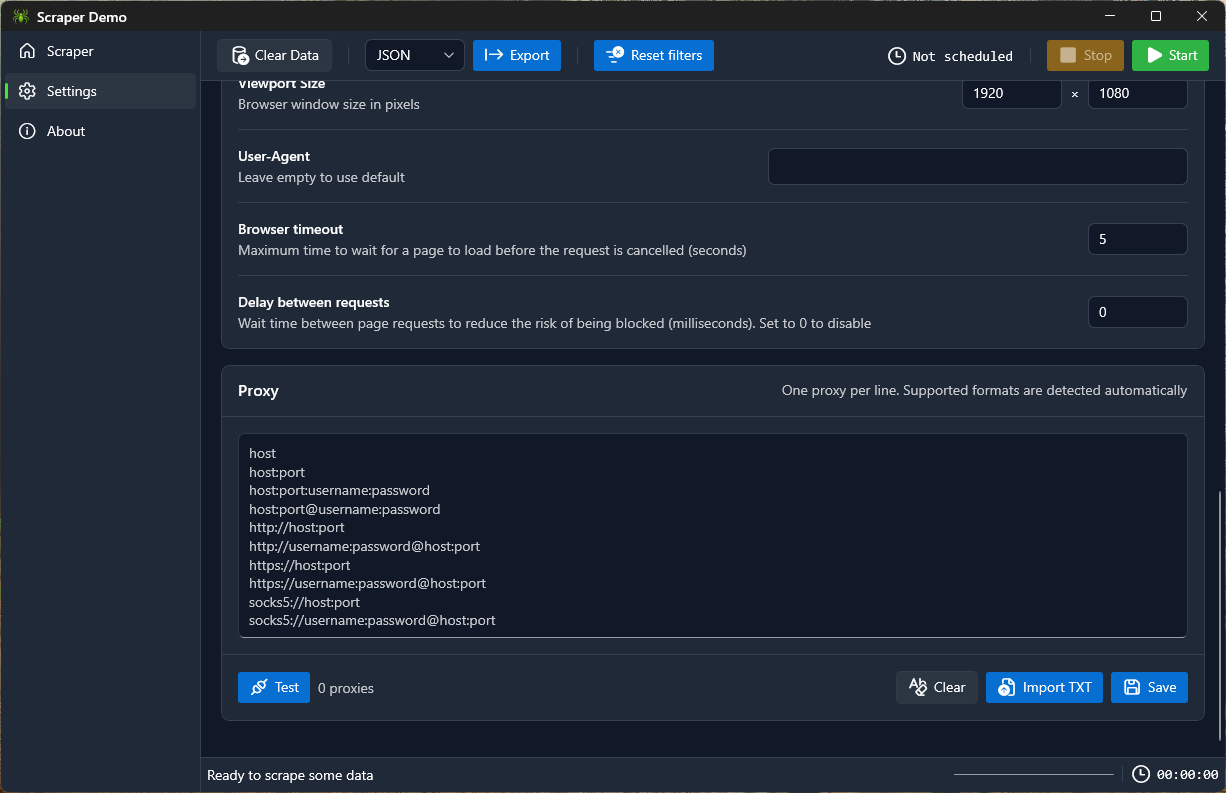Focus the User-Agent input field
This screenshot has height=793, width=1226.
[x=978, y=166]
